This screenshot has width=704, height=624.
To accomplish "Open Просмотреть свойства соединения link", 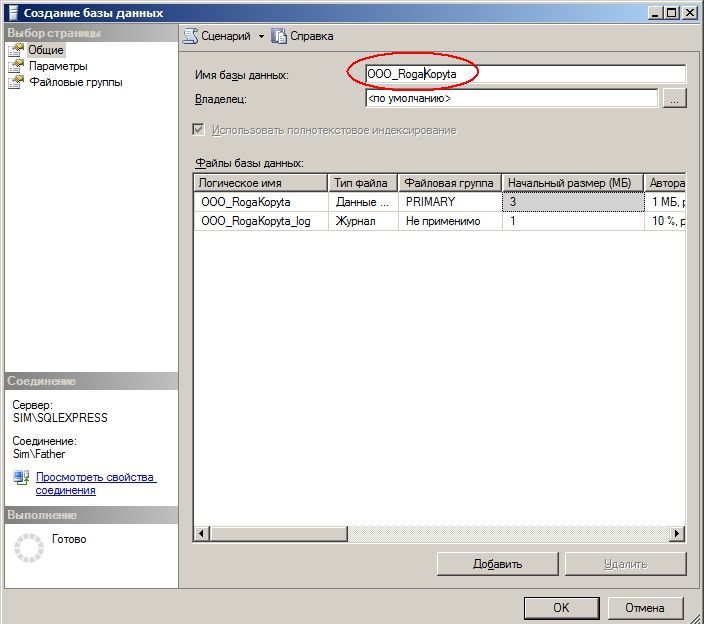I will point(96,483).
